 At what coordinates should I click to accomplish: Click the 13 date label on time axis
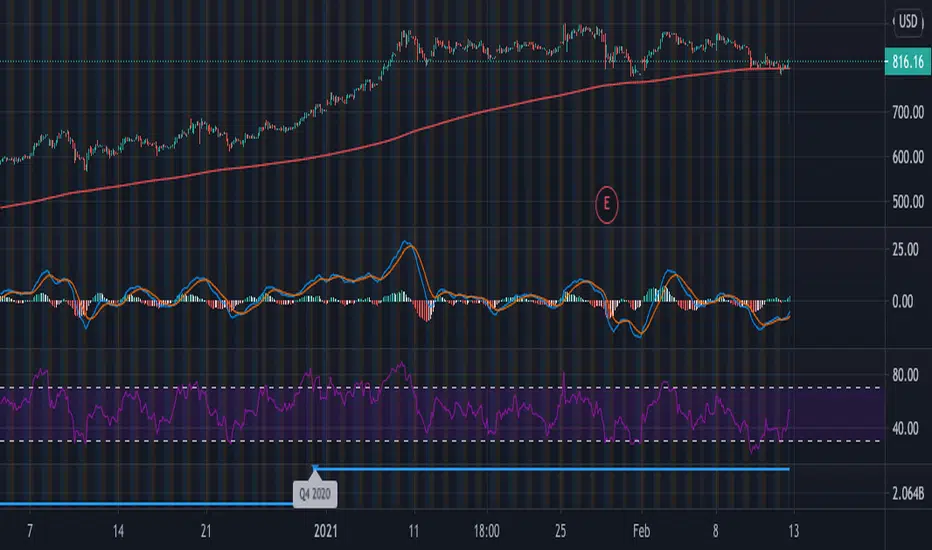pos(794,531)
